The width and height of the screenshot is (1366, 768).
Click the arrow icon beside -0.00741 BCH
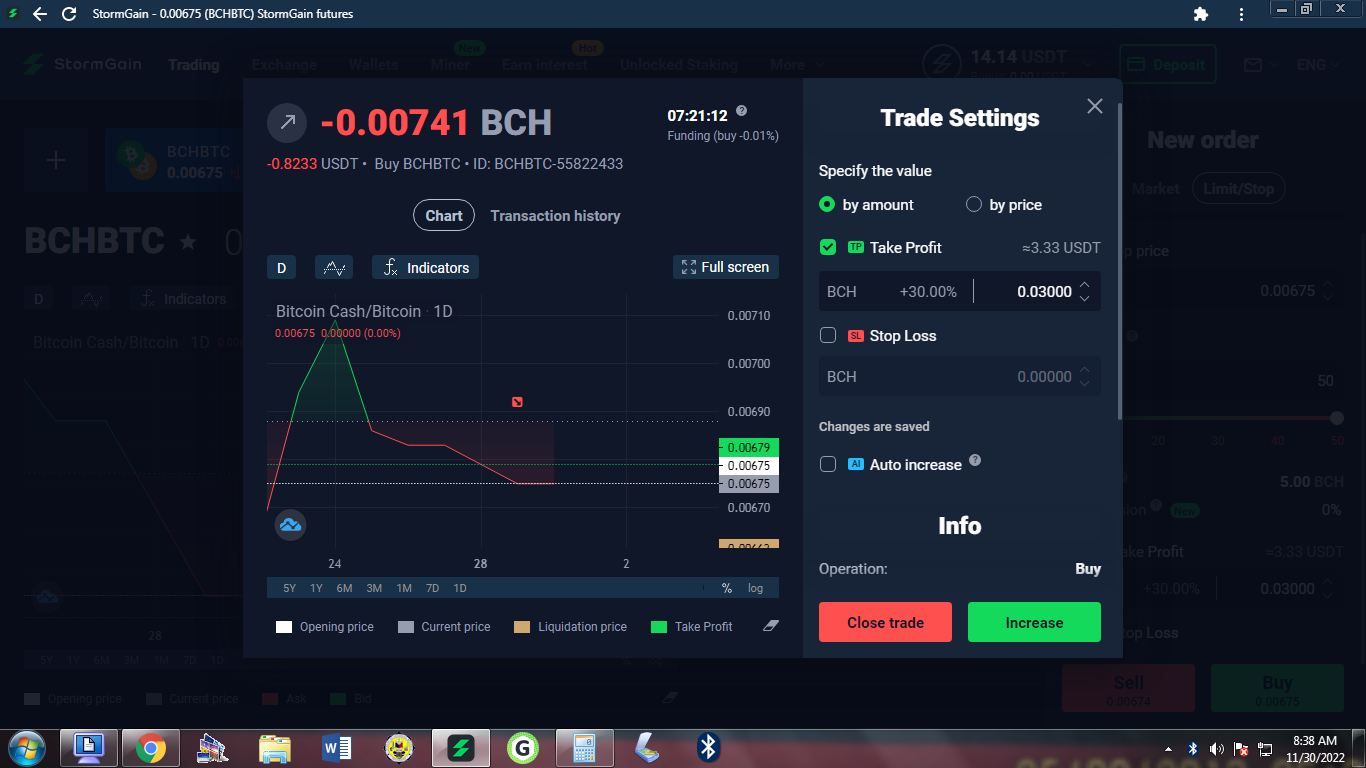(x=287, y=122)
